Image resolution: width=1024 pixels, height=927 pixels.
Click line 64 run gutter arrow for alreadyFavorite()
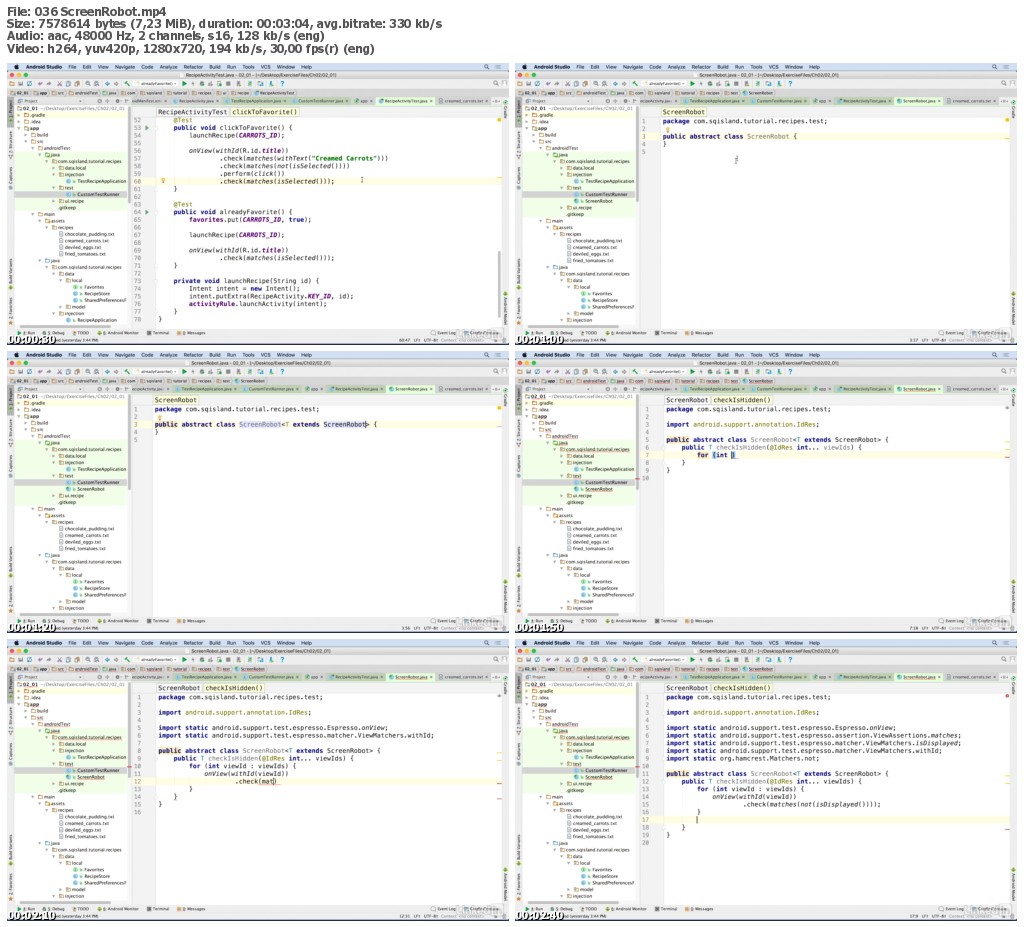[147, 212]
